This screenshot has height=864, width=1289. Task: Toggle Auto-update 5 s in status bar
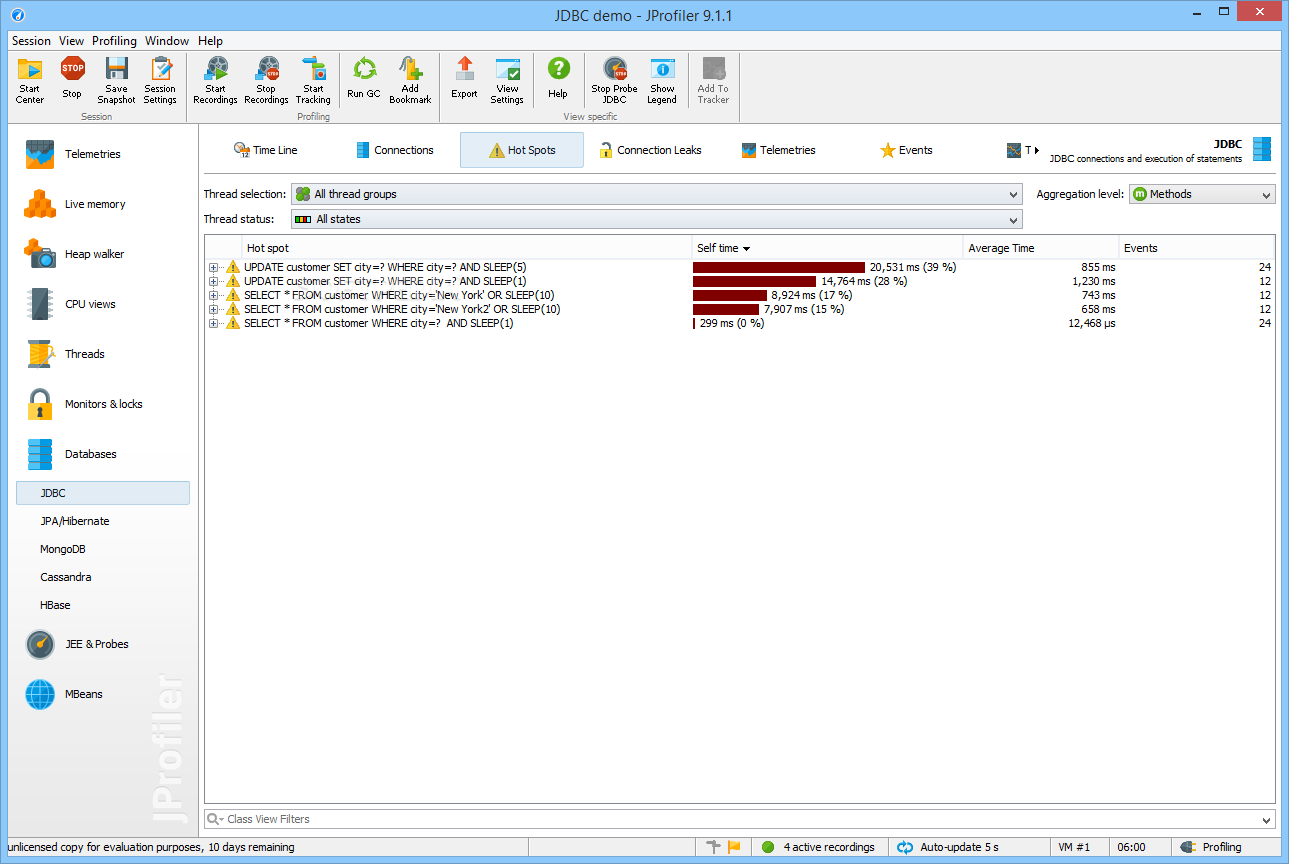pyautogui.click(x=948, y=847)
